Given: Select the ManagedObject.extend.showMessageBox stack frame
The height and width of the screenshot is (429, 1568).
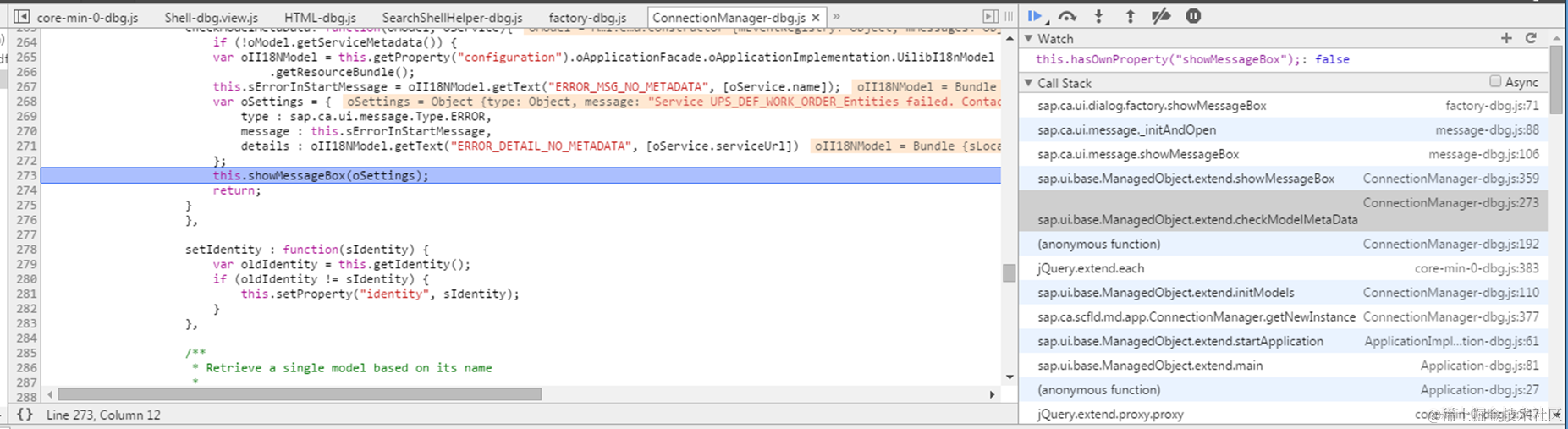Looking at the screenshot, I should coord(1284,179).
